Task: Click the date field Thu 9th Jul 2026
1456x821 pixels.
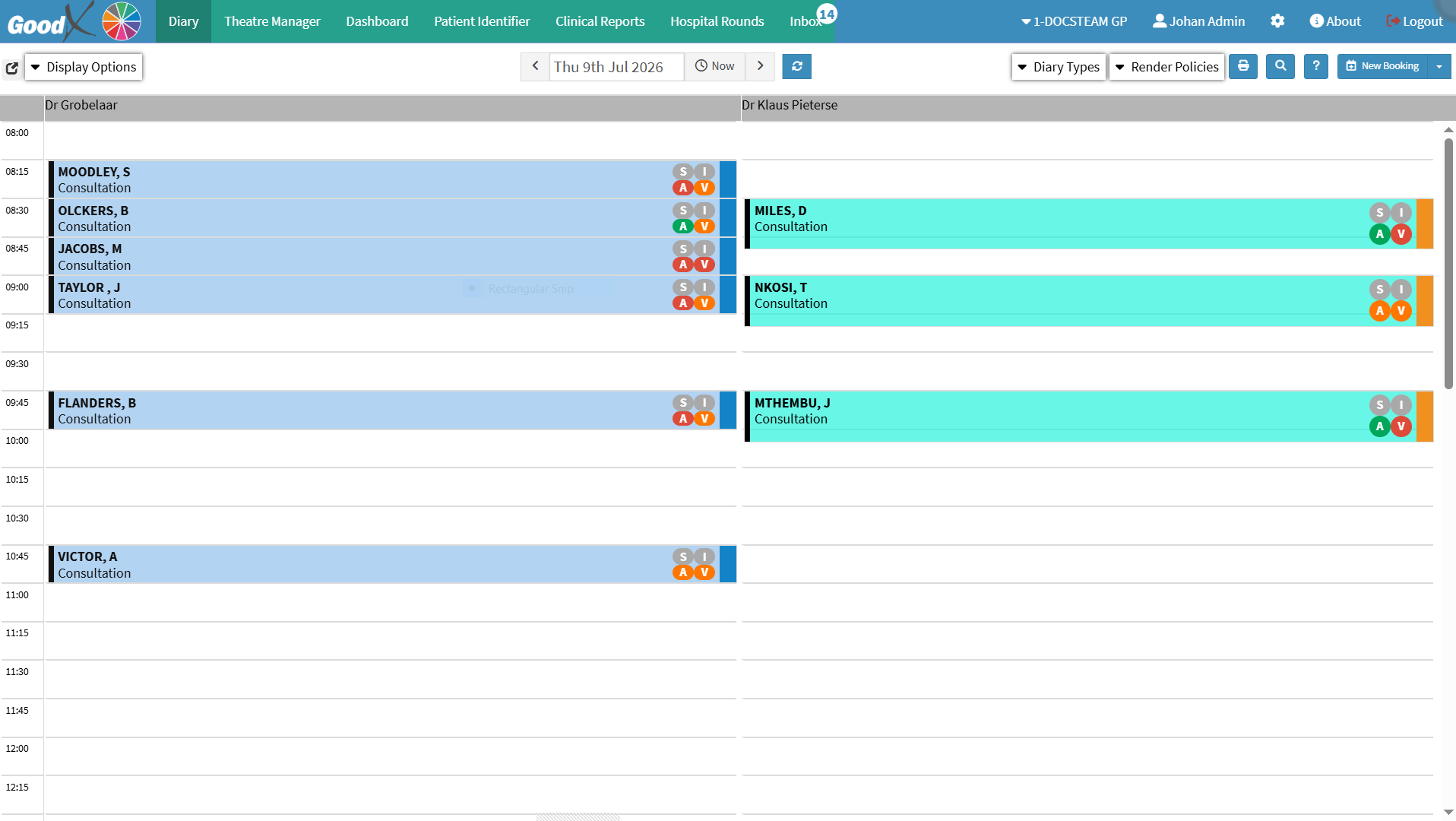Action: (x=616, y=67)
